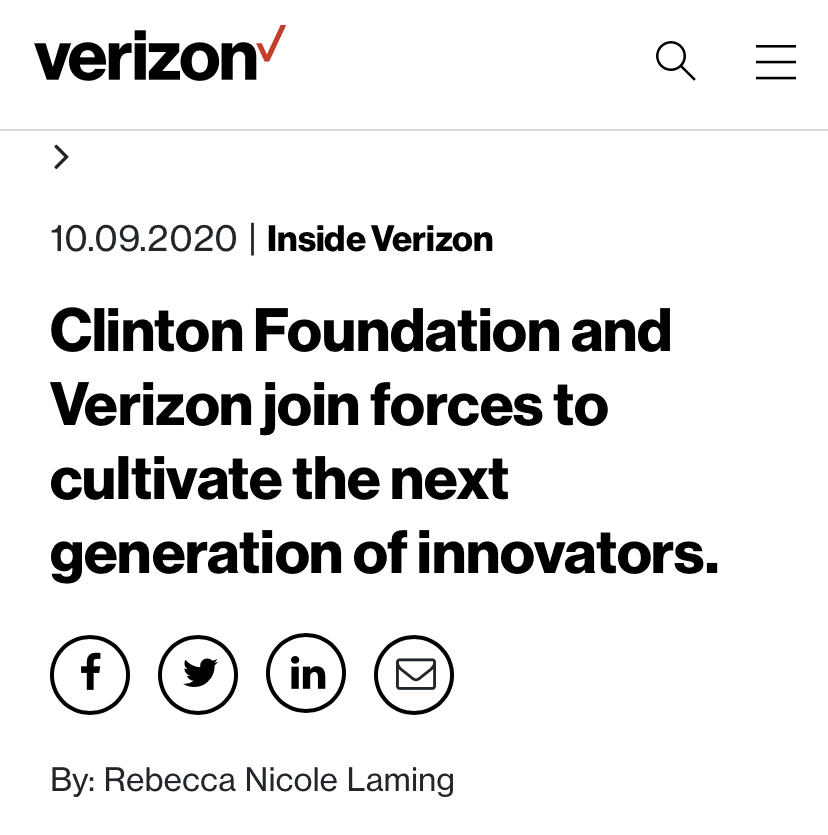The height and width of the screenshot is (835, 828).
Task: Share the article on LinkedIn
Action: click(x=306, y=675)
